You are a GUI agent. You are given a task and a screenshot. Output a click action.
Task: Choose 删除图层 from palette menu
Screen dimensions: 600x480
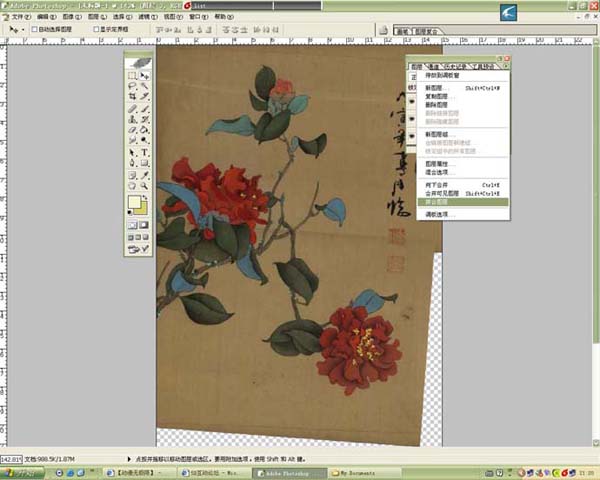pos(463,105)
